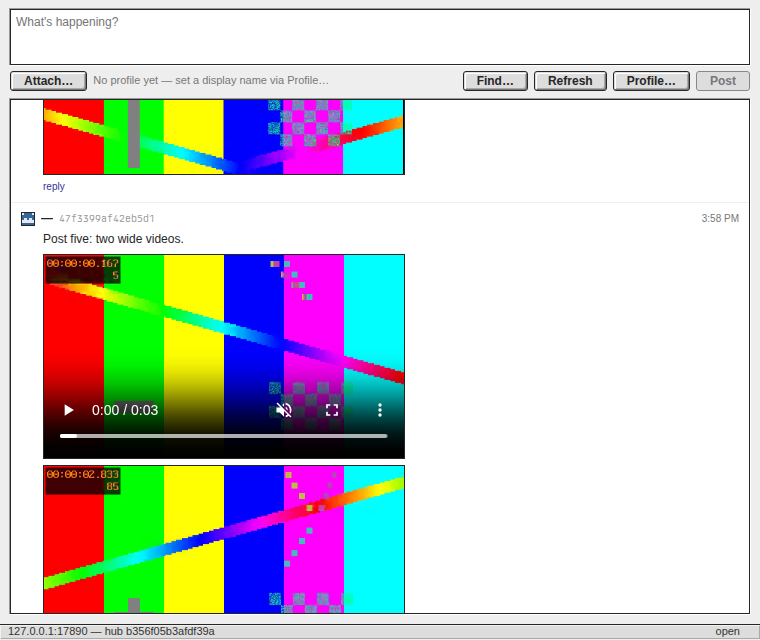Open the video's three-dot options menu
760x640 pixels.
[380, 410]
